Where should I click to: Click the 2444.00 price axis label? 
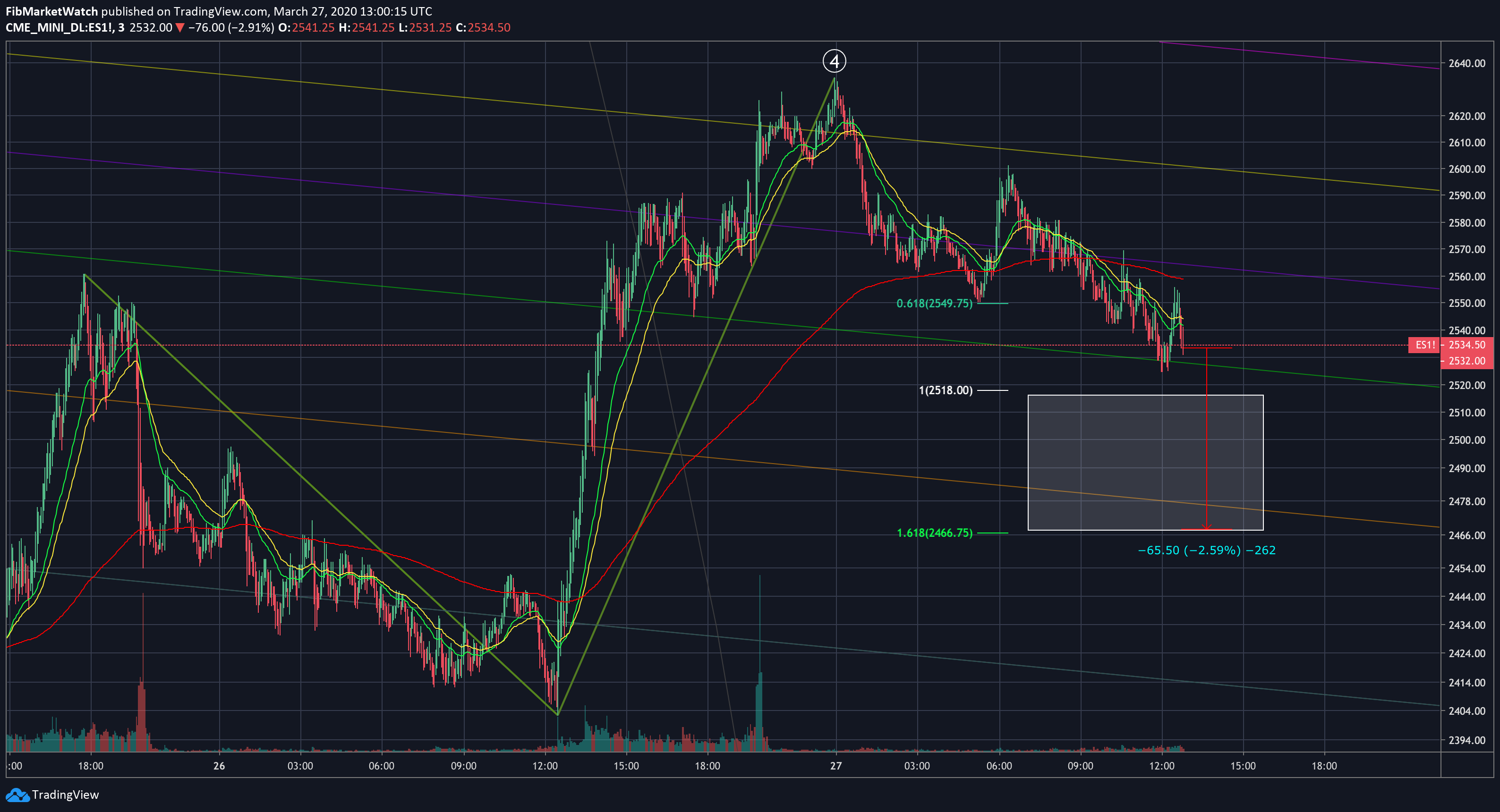point(1467,597)
